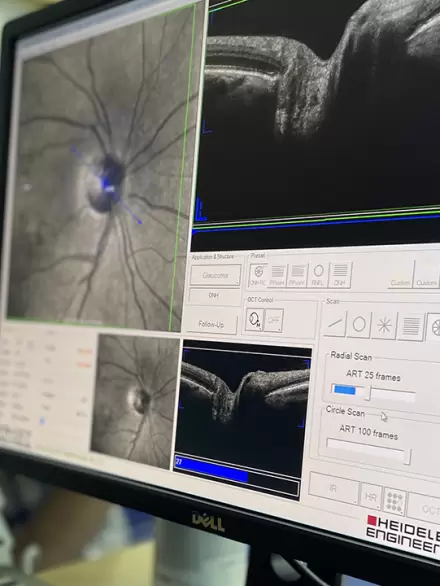Select the ONH-RC preset icon
Screen dimensions: 440x586
tap(258, 275)
